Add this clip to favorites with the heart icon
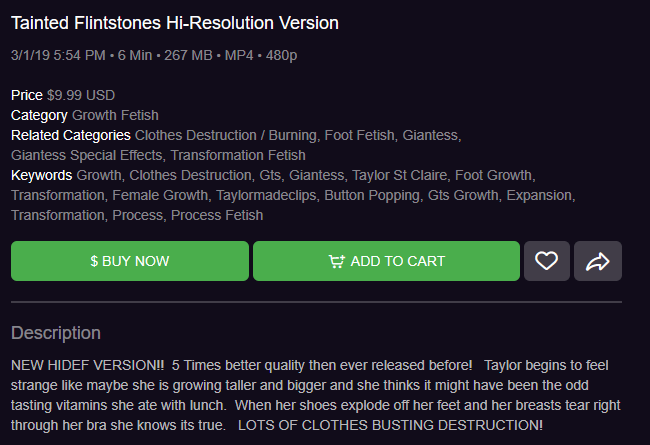Viewport: 650px width, 445px height. coord(546,261)
